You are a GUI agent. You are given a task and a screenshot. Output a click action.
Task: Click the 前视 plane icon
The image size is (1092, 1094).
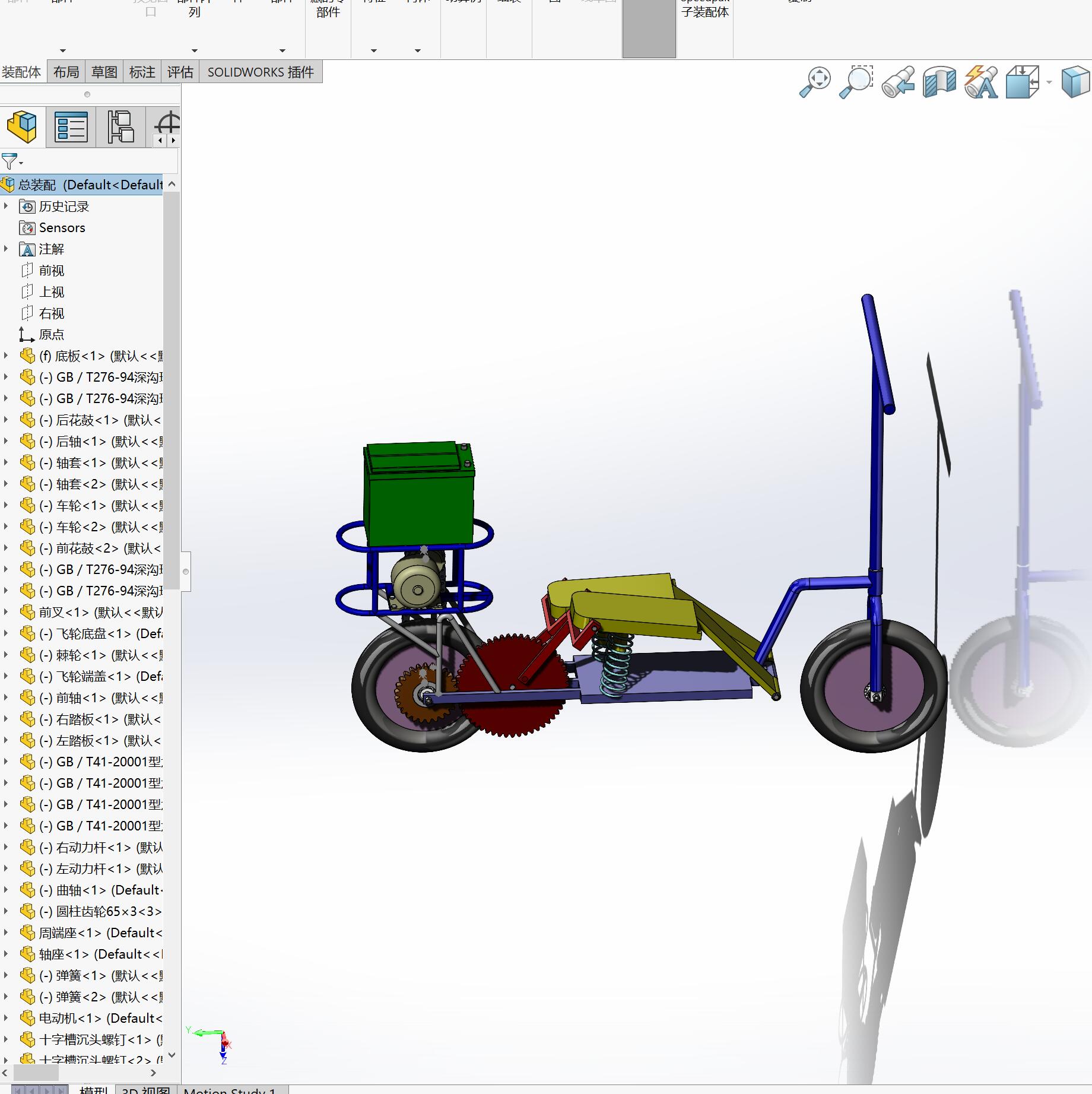[27, 271]
